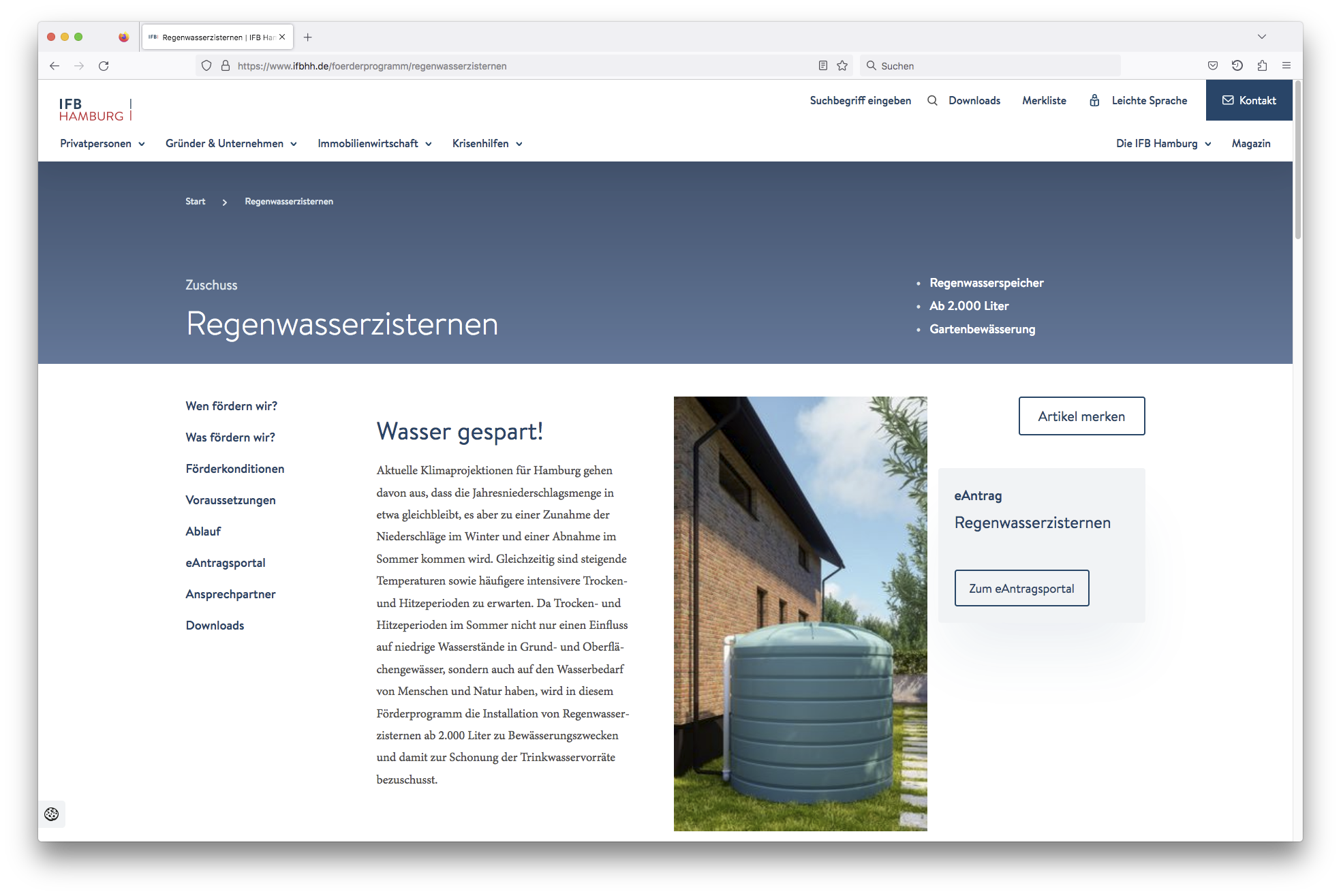Open the extensions icon in toolbar
Image resolution: width=1341 pixels, height=896 pixels.
(x=1262, y=66)
